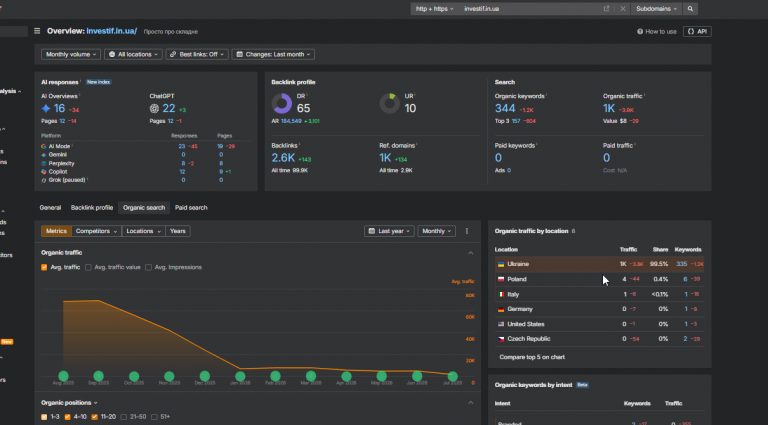This screenshot has height=425, width=768.
Task: Click the AR value 184,549
Action: 291,121
